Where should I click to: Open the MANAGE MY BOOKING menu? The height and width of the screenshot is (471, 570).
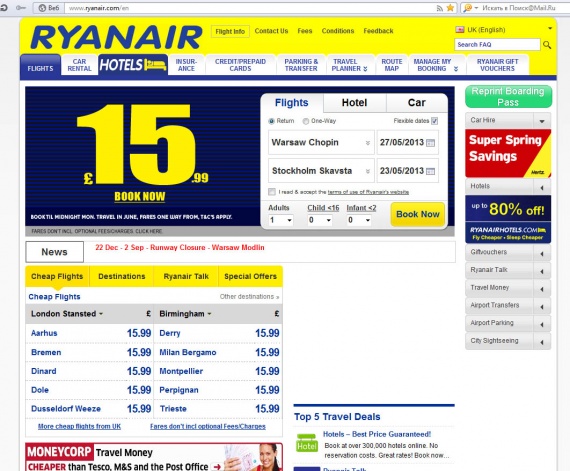tap(436, 65)
